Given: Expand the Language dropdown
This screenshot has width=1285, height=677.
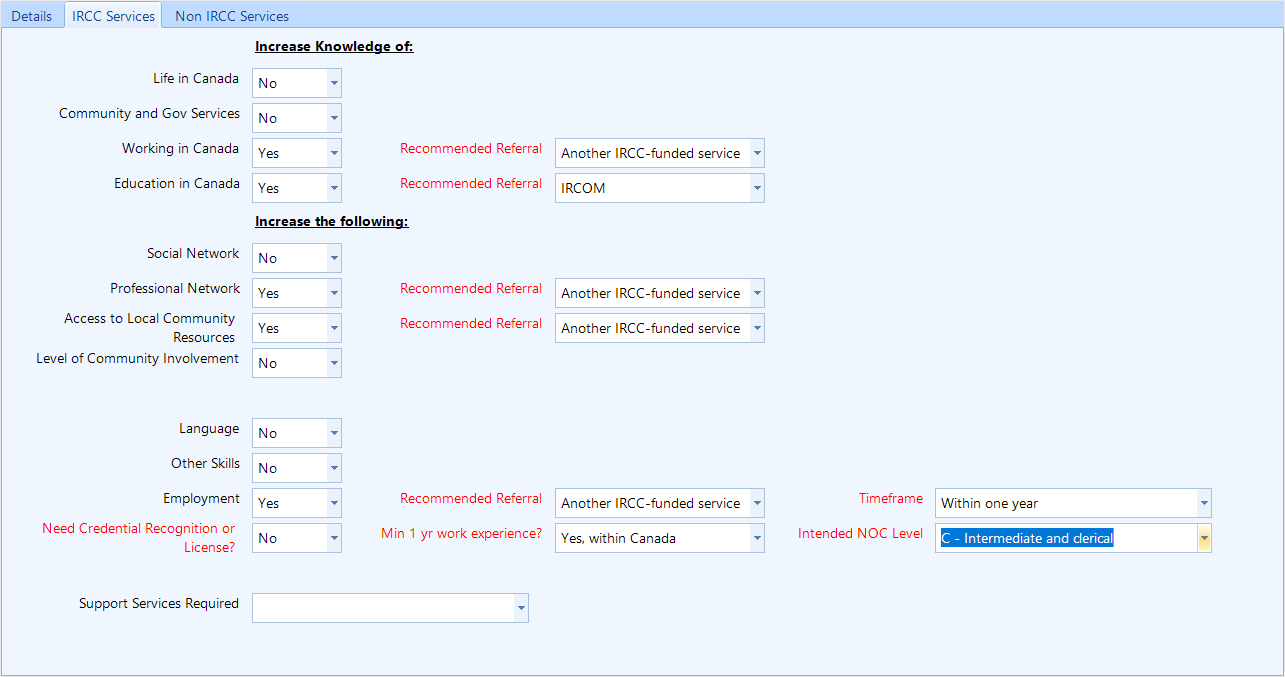Looking at the screenshot, I should [334, 433].
